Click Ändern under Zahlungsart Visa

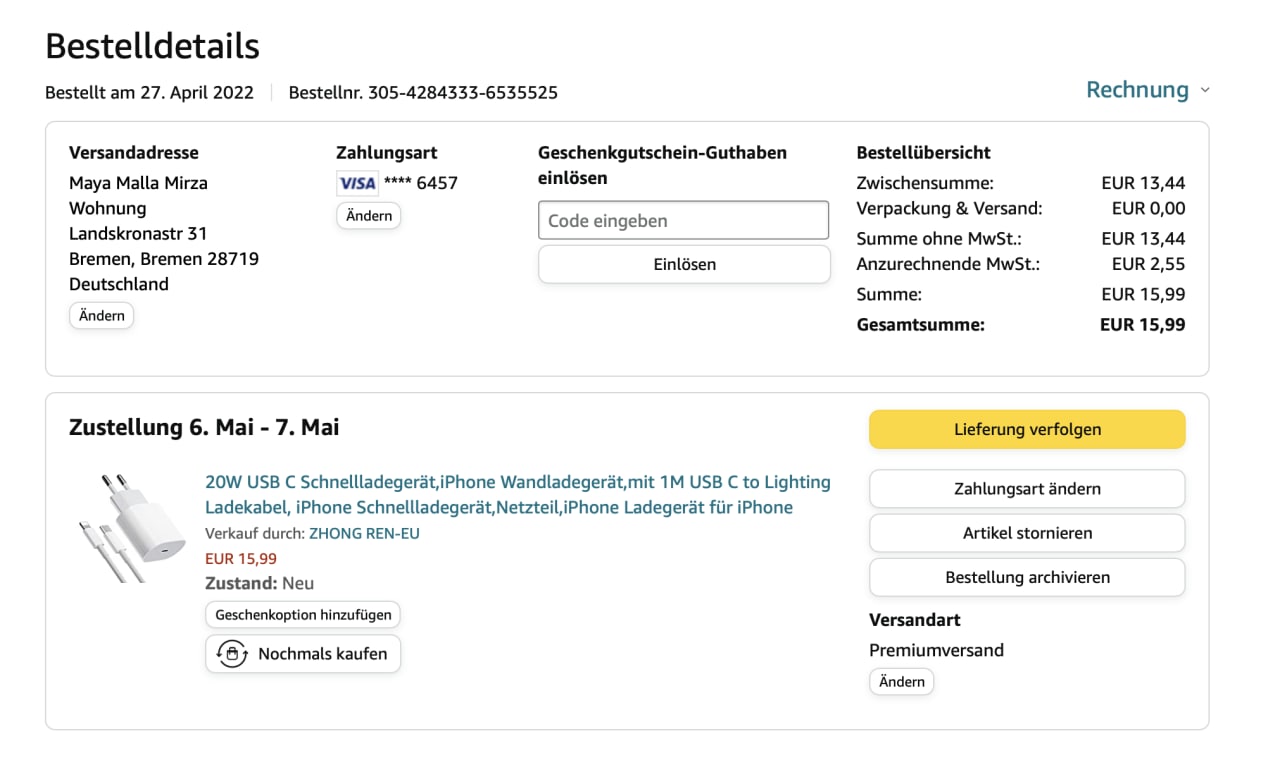(x=368, y=216)
